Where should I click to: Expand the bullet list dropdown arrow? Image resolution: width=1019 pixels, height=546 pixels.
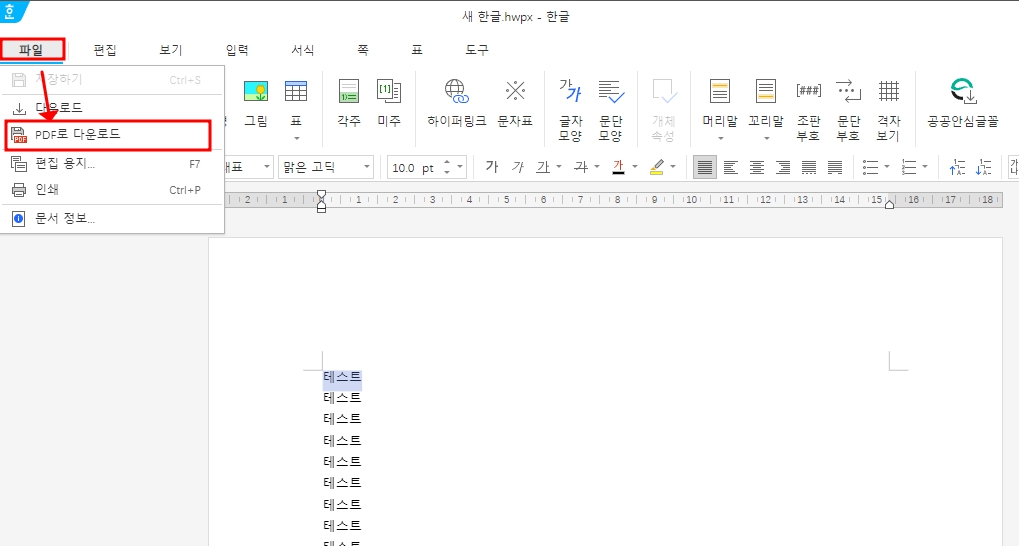[886, 167]
